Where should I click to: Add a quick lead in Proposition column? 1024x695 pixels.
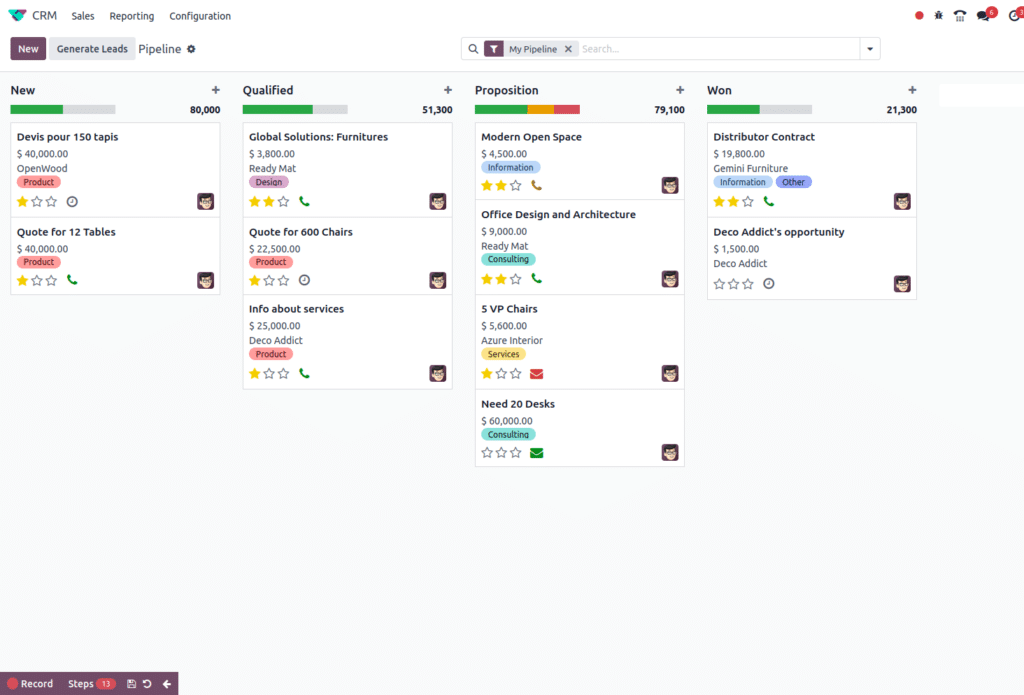click(680, 90)
